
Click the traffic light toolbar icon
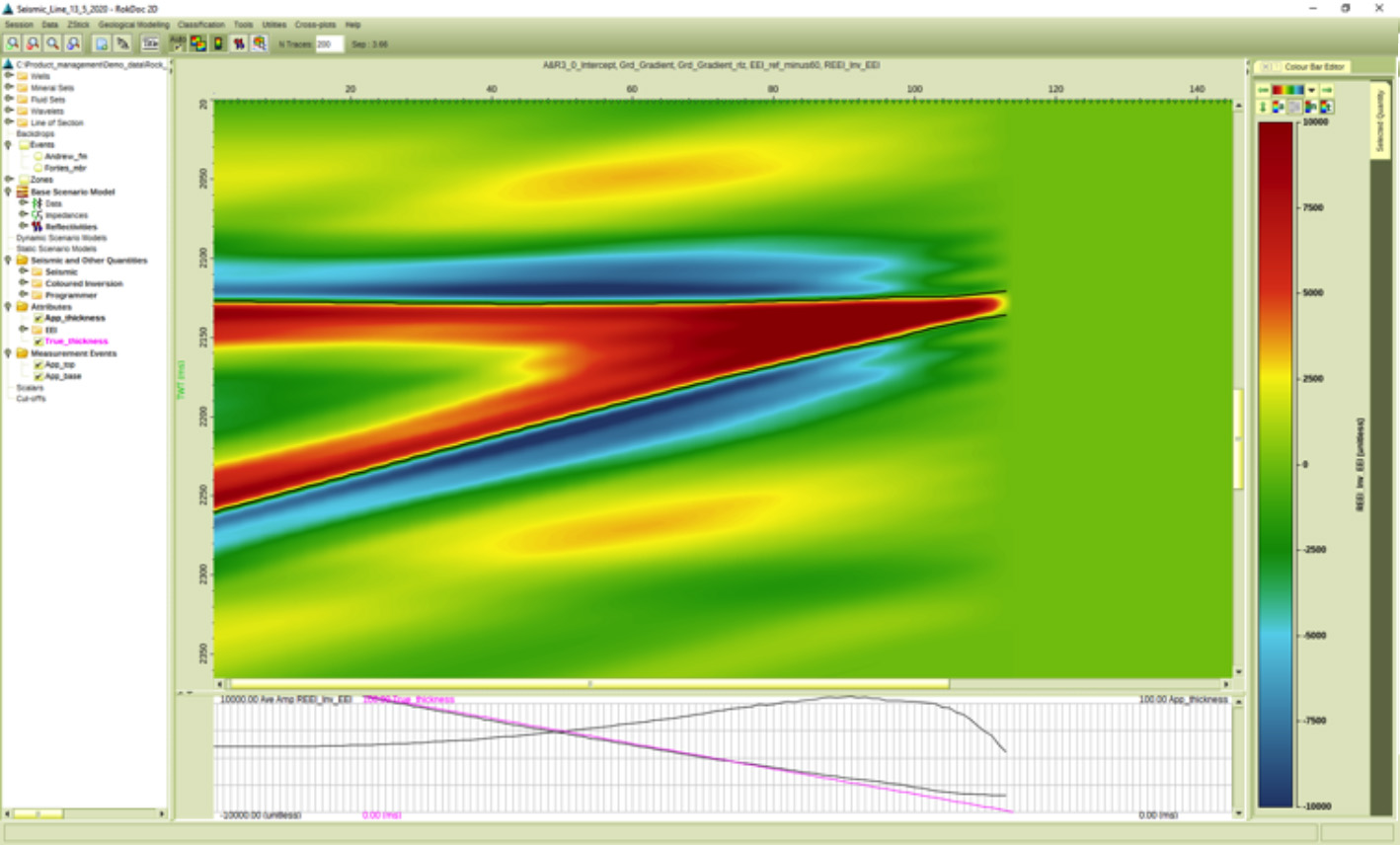coord(218,43)
